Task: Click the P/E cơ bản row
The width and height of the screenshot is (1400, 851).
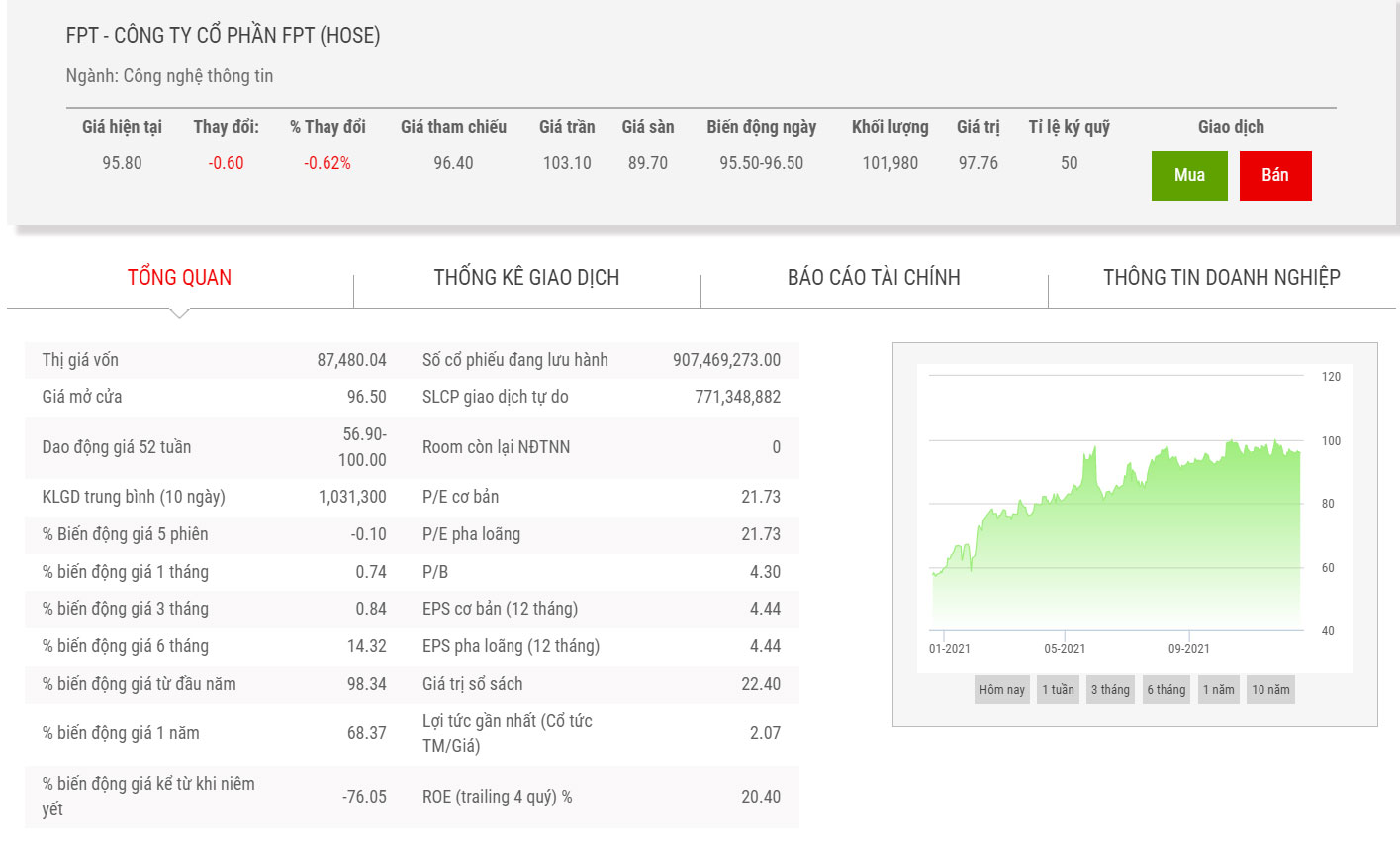Action: coord(601,497)
